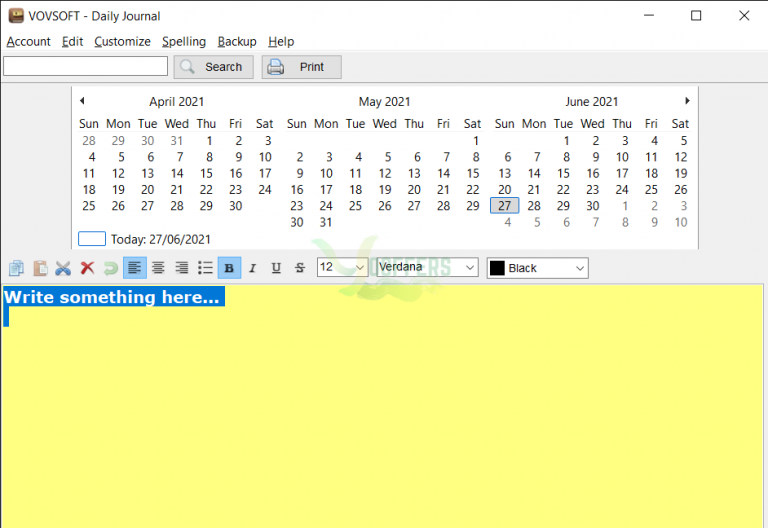The height and width of the screenshot is (528, 768).
Task: Toggle strikethrough formatting
Action: point(300,268)
